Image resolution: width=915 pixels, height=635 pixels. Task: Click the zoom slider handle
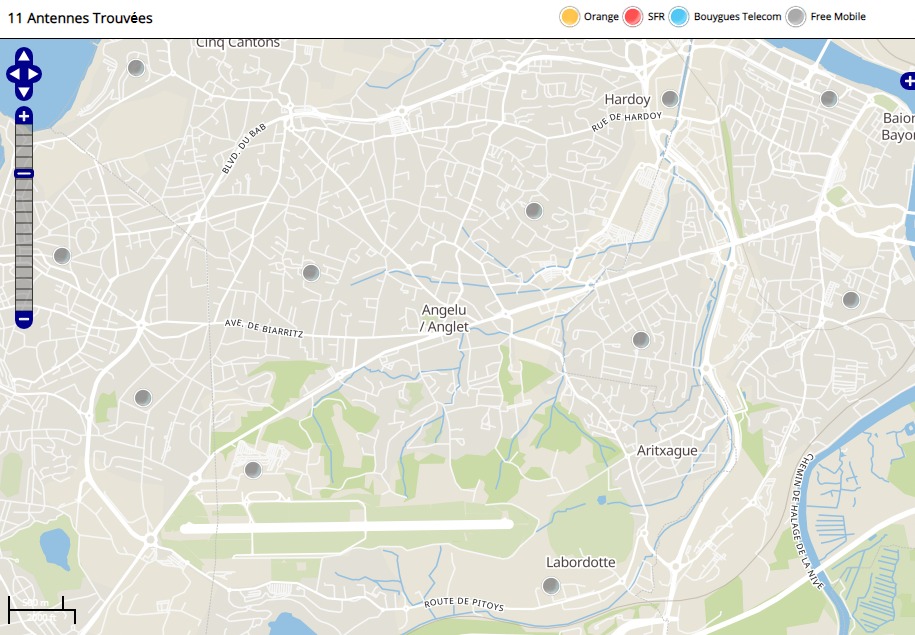(x=24, y=174)
